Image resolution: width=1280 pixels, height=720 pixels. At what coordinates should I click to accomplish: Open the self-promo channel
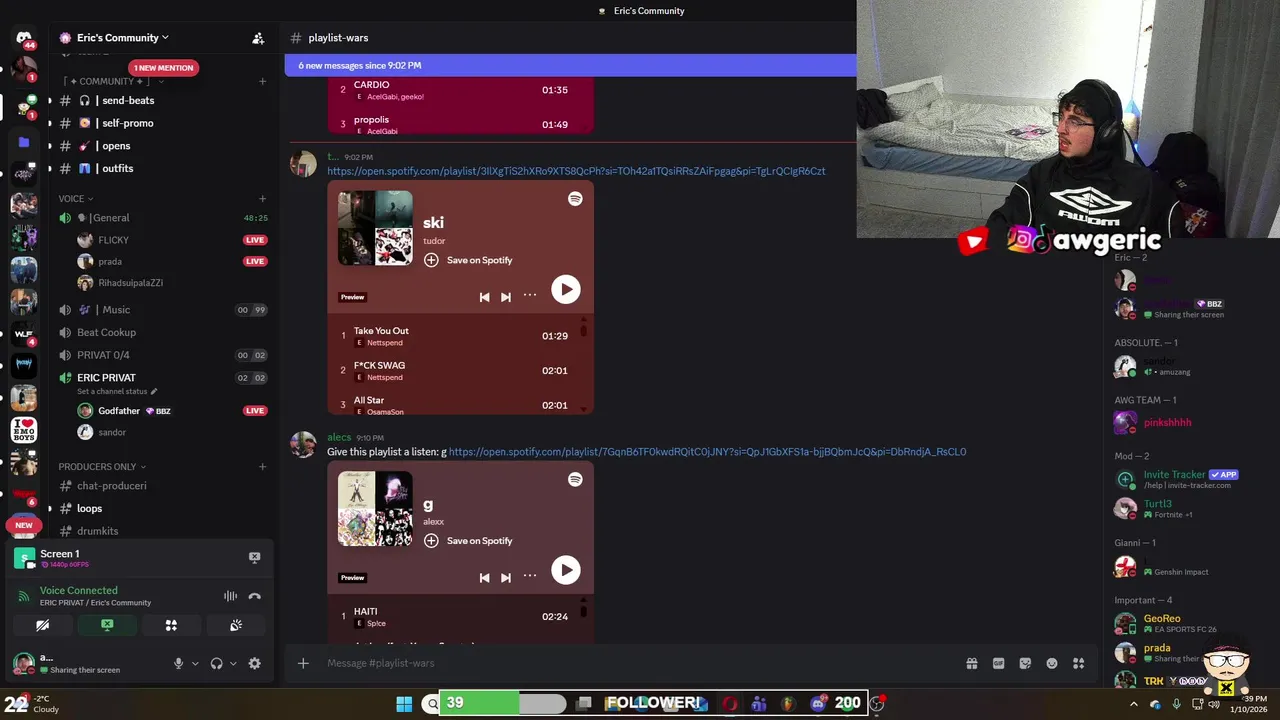point(162,123)
